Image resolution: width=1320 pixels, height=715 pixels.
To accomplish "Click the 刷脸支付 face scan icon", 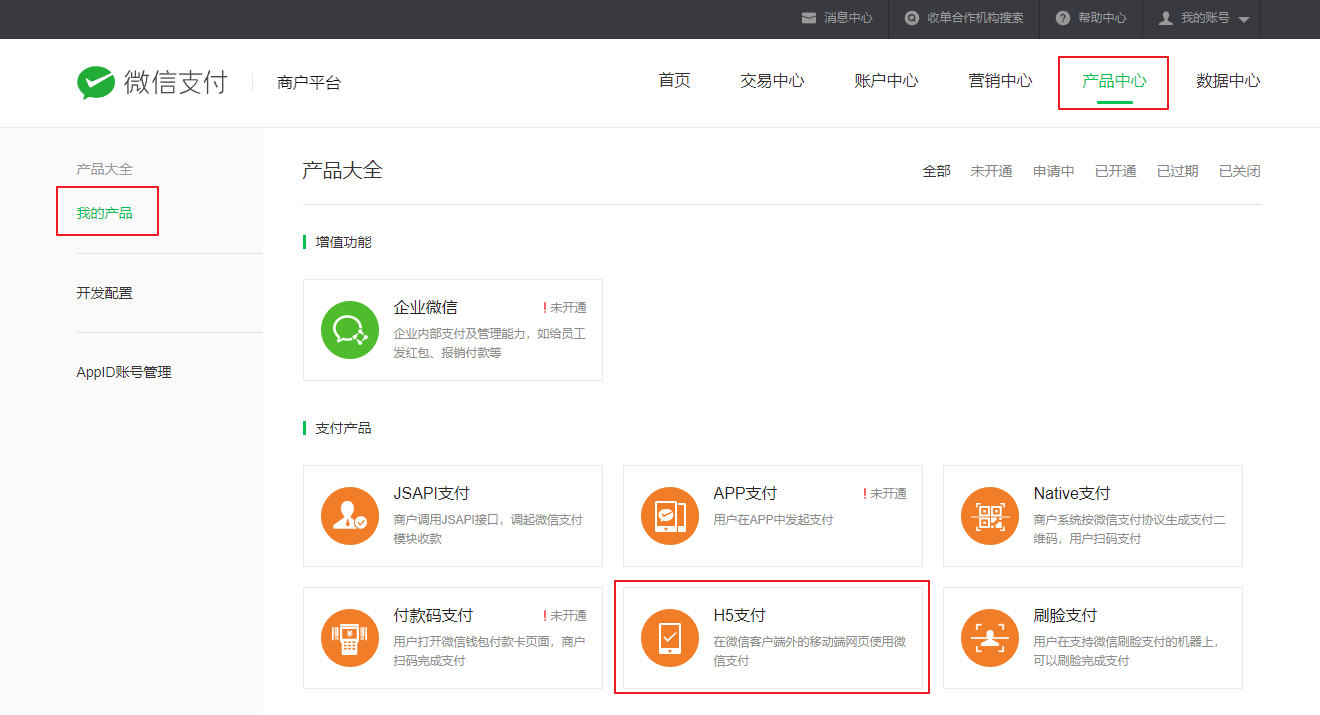I will [990, 637].
